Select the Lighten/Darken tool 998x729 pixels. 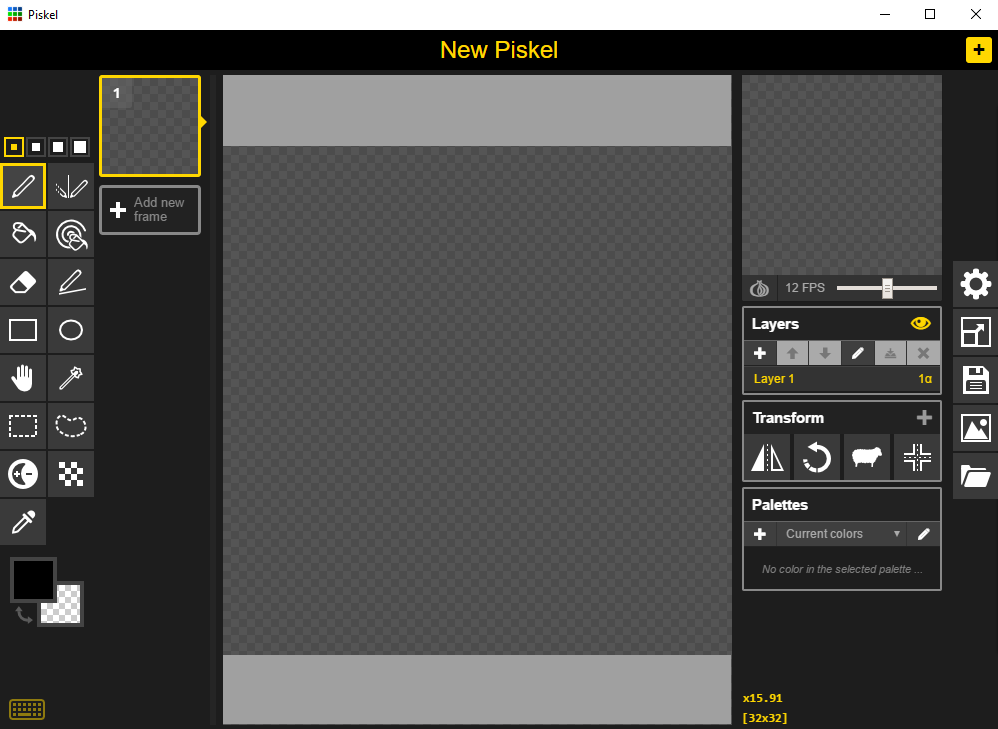pos(23,474)
